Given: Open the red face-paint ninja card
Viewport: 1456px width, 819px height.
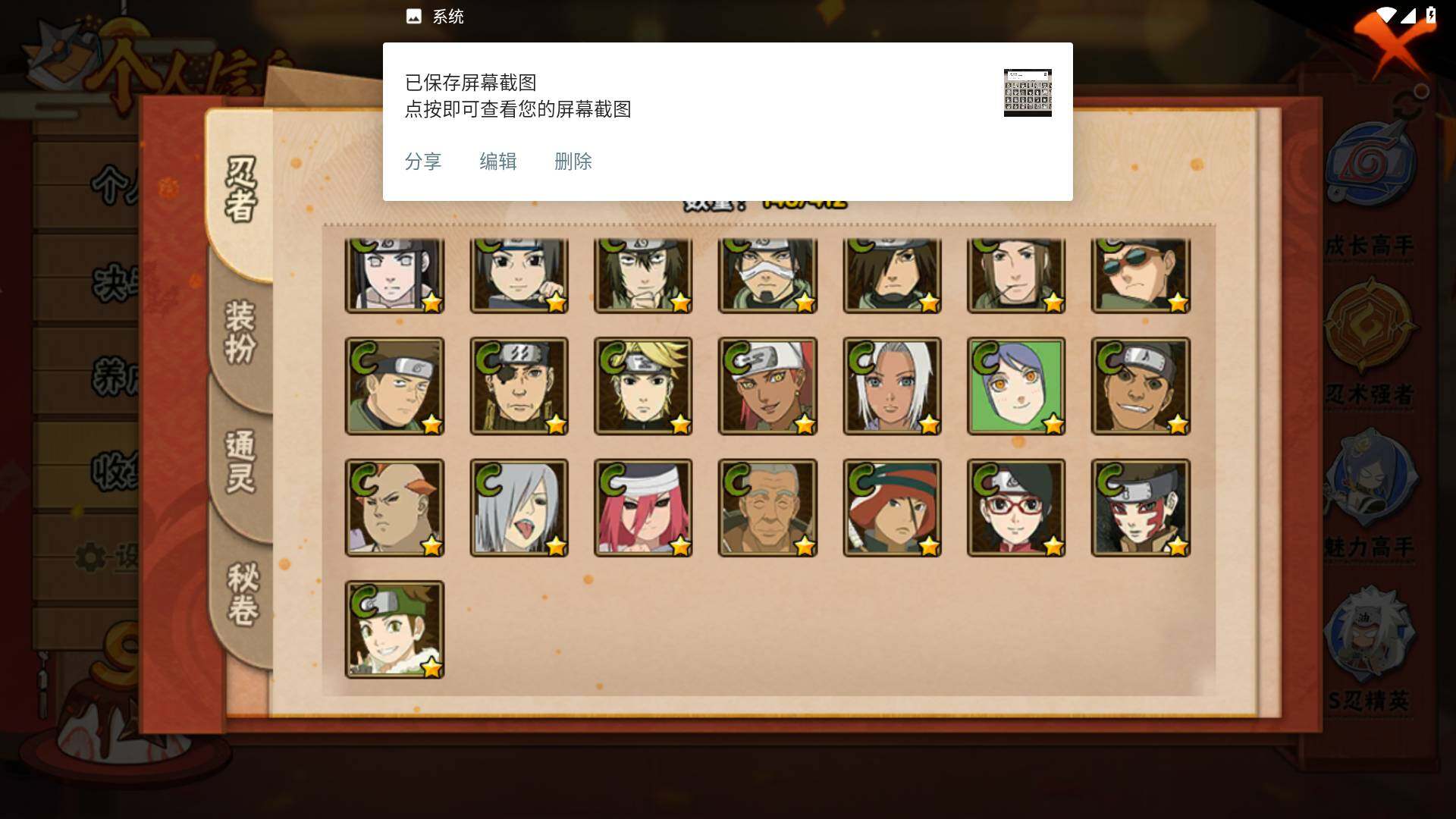Looking at the screenshot, I should point(1141,507).
